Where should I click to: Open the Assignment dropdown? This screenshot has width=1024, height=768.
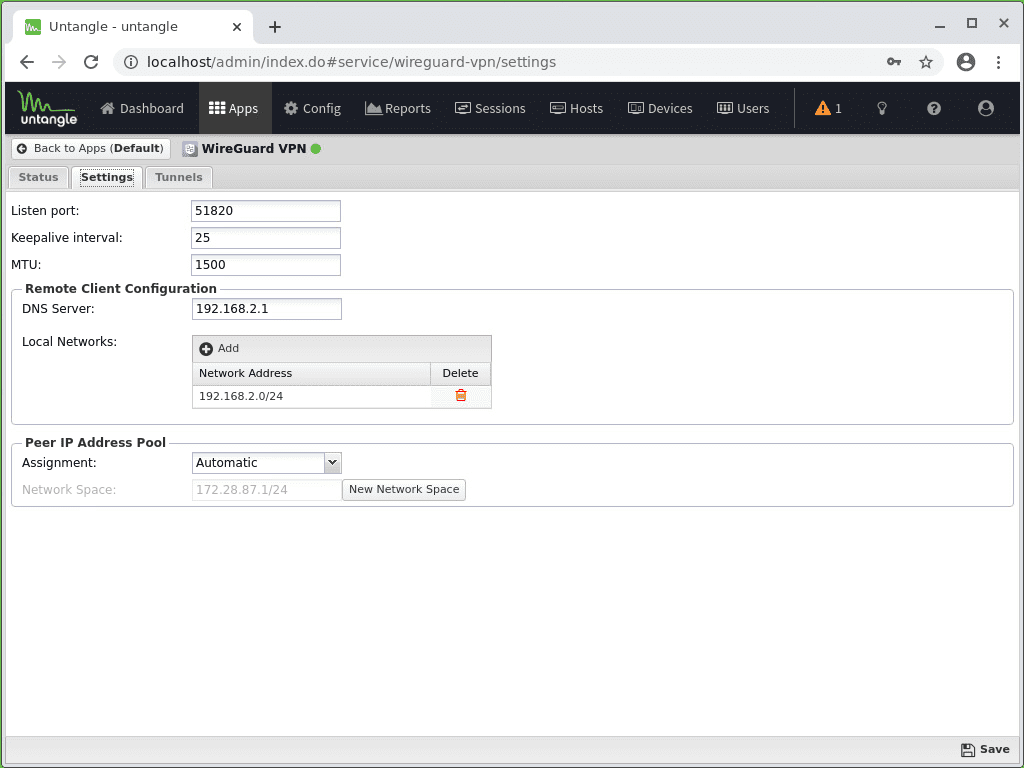pos(333,462)
